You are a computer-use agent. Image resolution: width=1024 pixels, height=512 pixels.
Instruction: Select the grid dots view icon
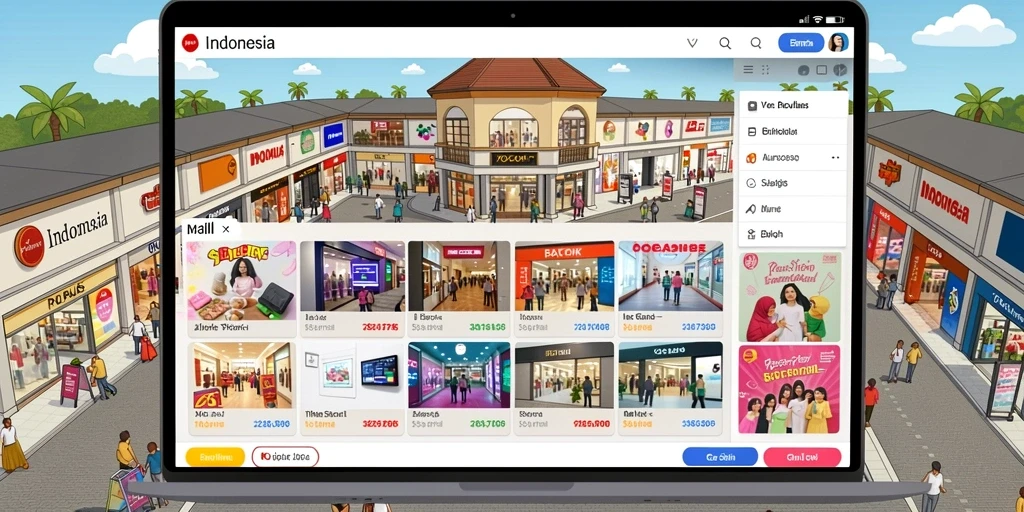click(x=765, y=70)
